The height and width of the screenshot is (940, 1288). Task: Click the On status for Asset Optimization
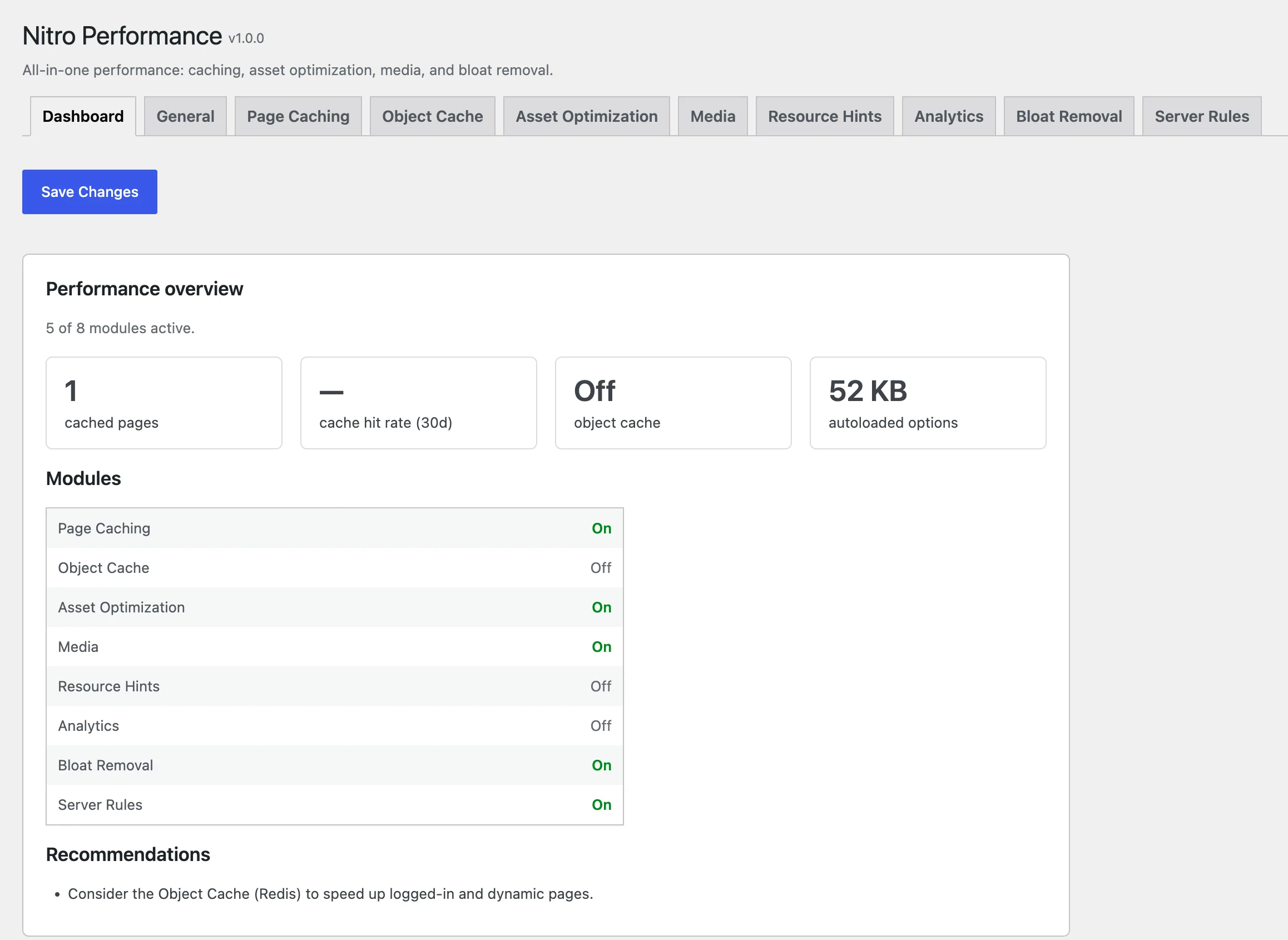tap(601, 607)
